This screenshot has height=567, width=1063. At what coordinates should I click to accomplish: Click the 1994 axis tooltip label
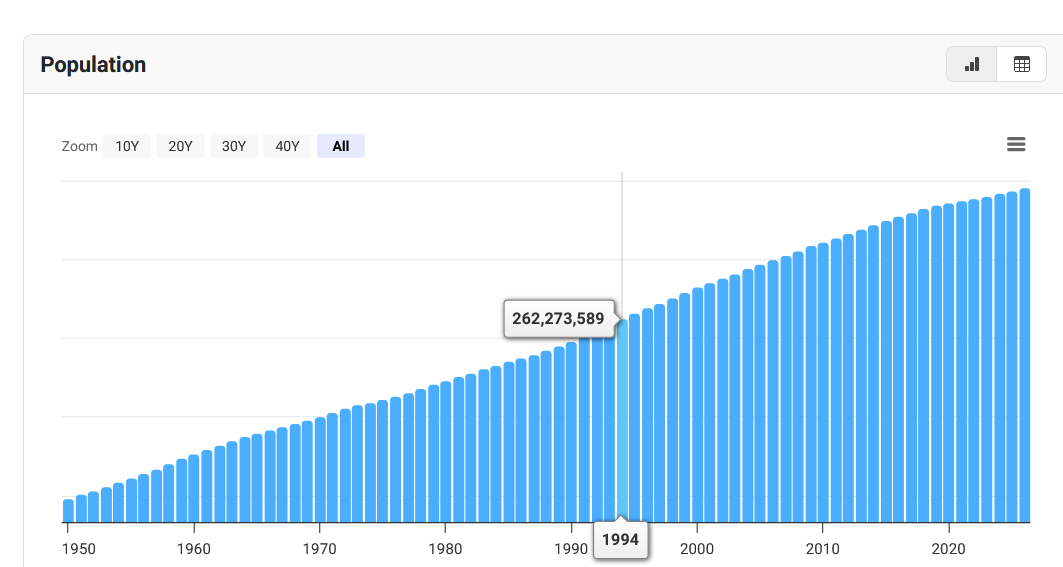point(620,540)
